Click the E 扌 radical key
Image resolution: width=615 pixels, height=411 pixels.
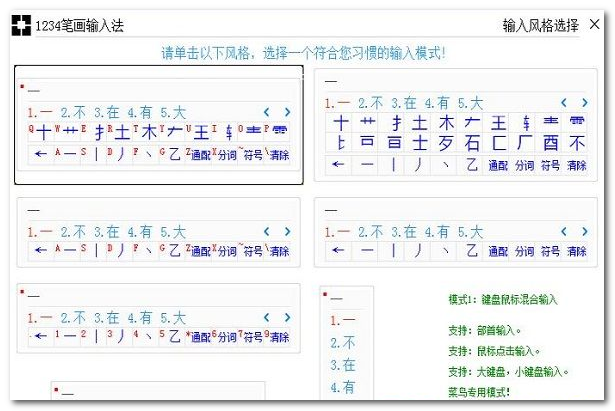tap(93, 133)
